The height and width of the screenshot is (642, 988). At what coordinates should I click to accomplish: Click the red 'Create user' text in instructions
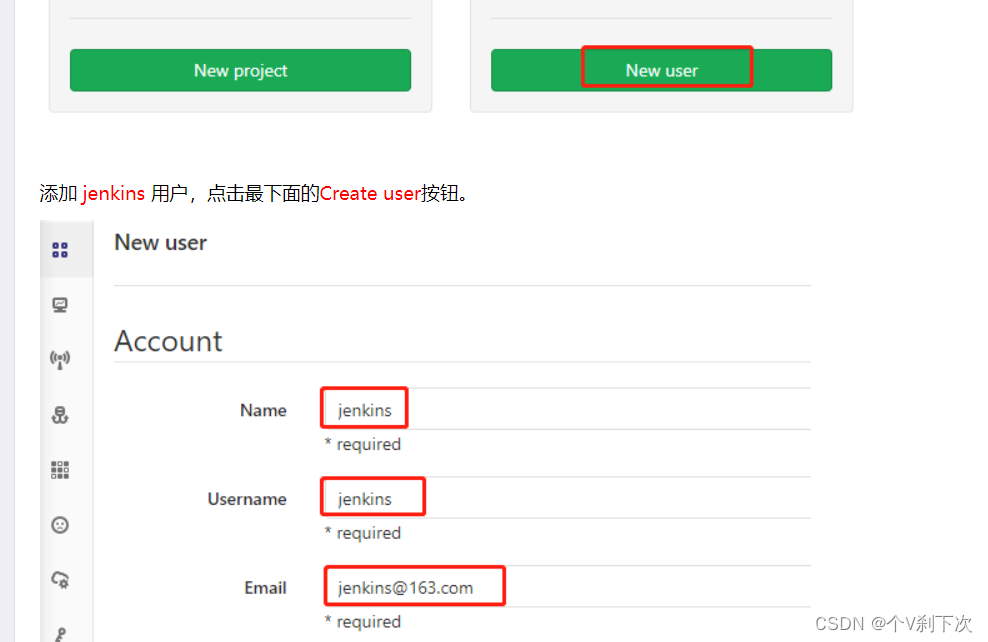coord(370,193)
